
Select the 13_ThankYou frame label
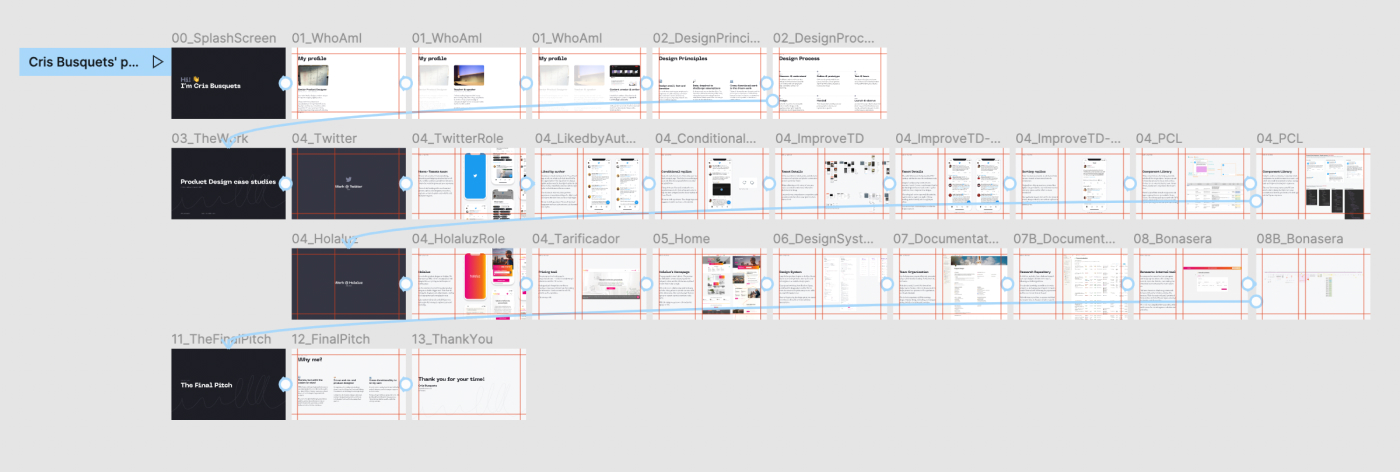452,339
